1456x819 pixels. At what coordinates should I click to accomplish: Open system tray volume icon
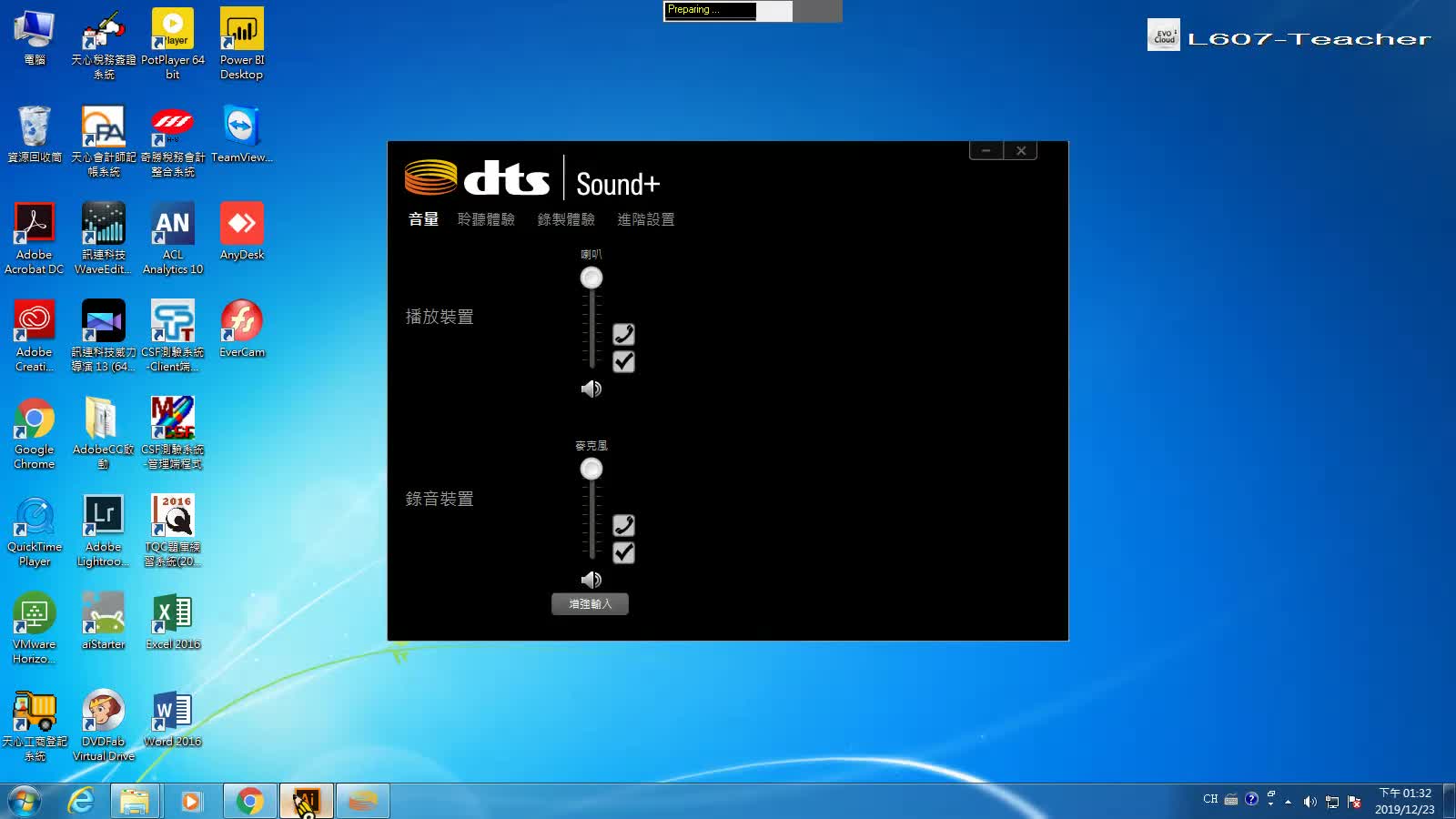coord(1309,802)
